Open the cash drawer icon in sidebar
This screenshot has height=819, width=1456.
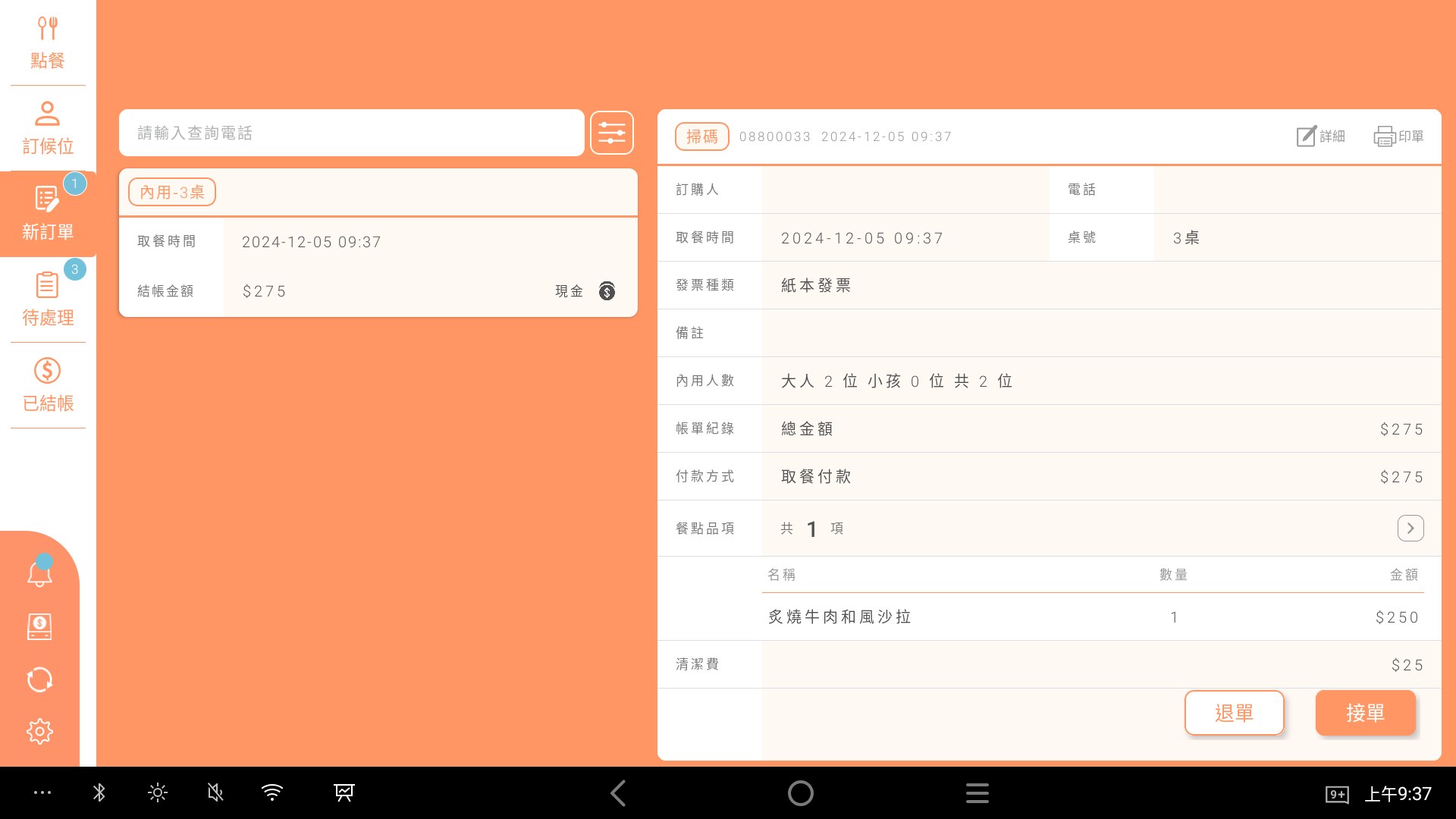(39, 627)
